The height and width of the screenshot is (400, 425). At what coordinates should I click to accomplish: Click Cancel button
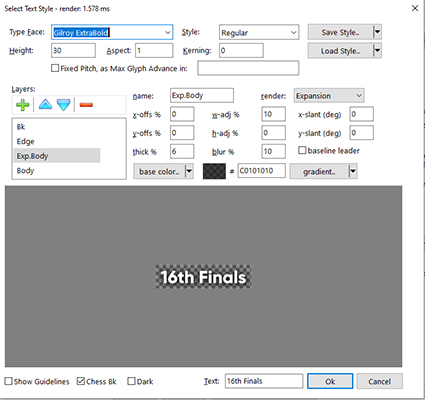click(380, 381)
